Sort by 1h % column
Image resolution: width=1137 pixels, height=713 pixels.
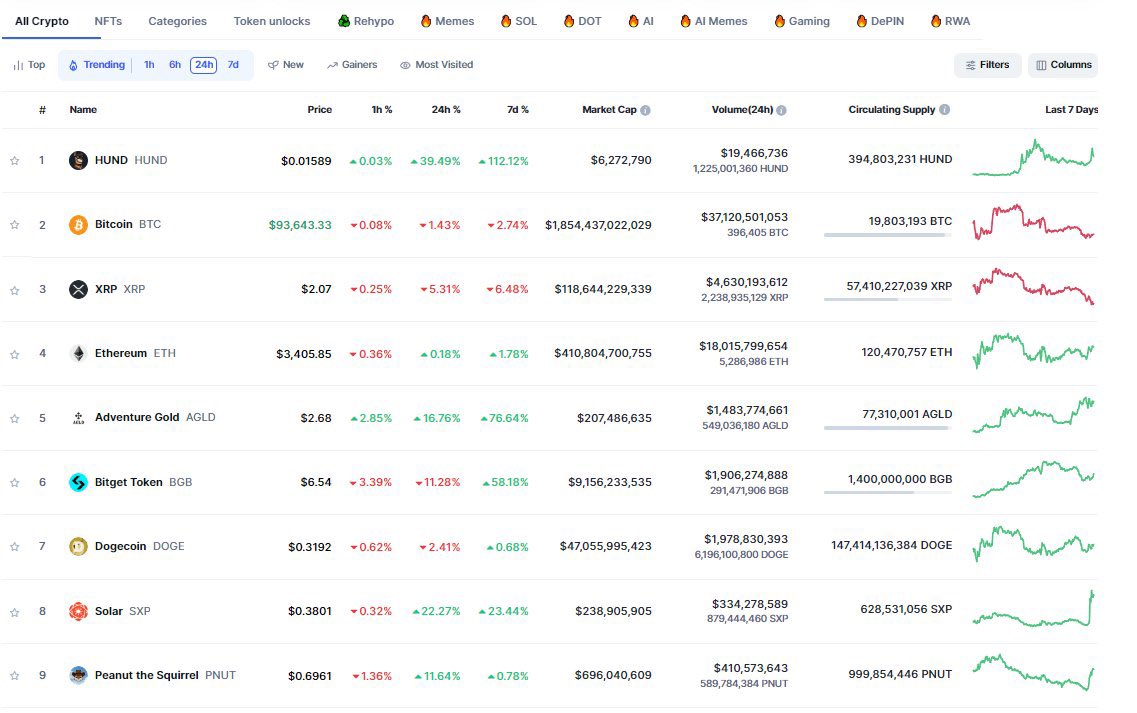click(382, 110)
